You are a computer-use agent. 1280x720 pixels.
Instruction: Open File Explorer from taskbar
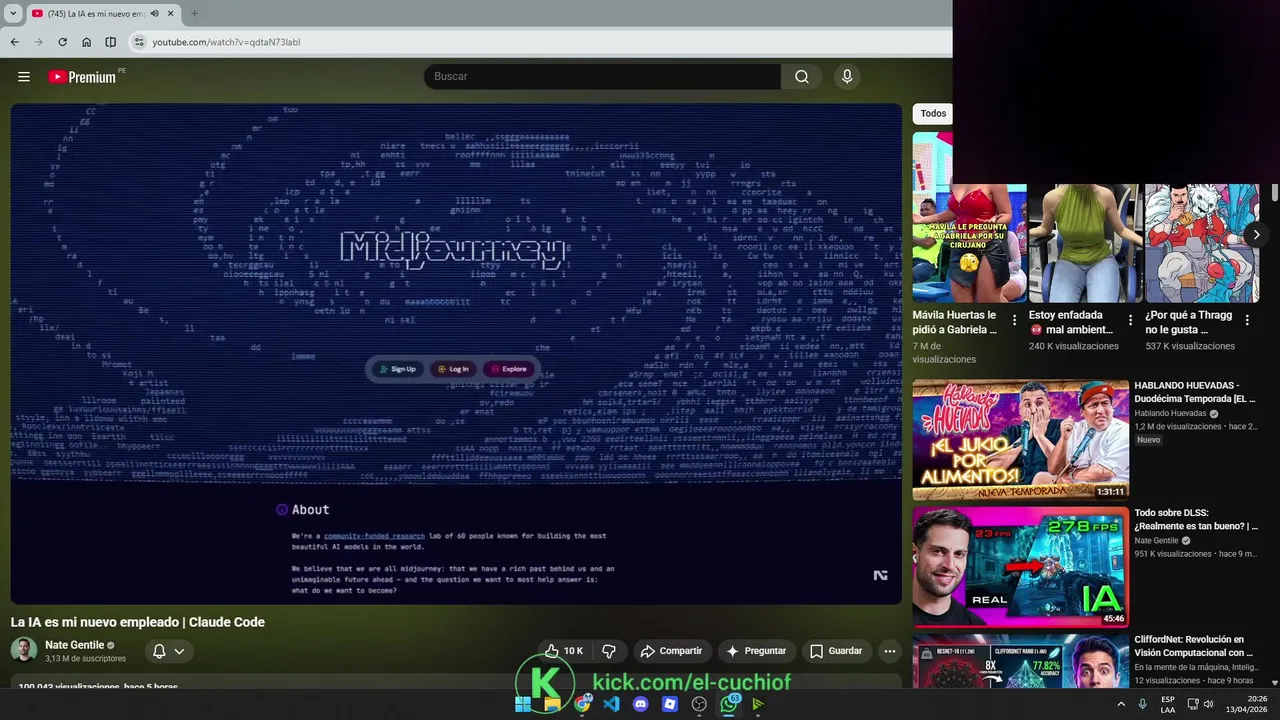click(552, 704)
